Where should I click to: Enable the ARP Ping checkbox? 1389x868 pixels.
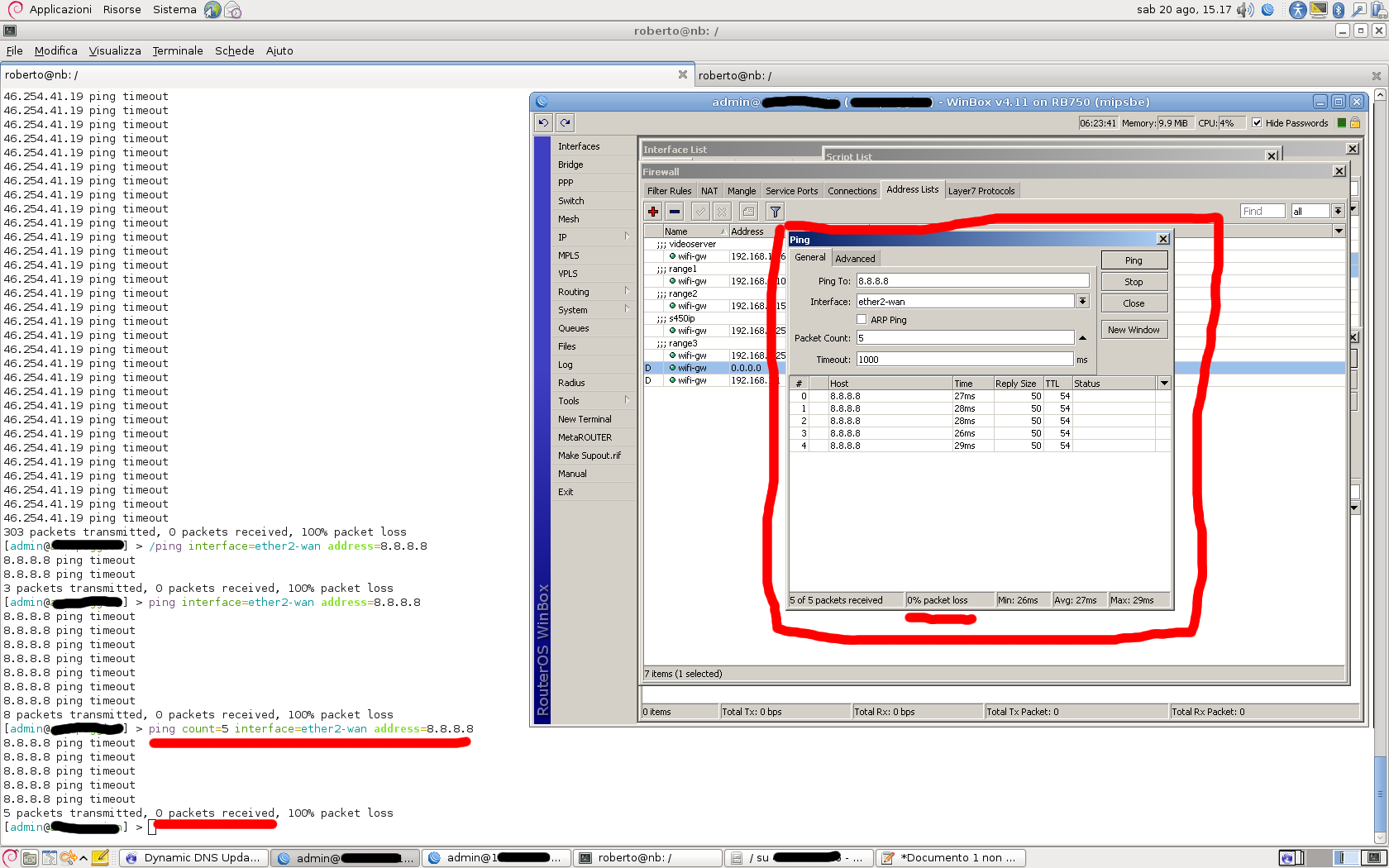pos(862,320)
